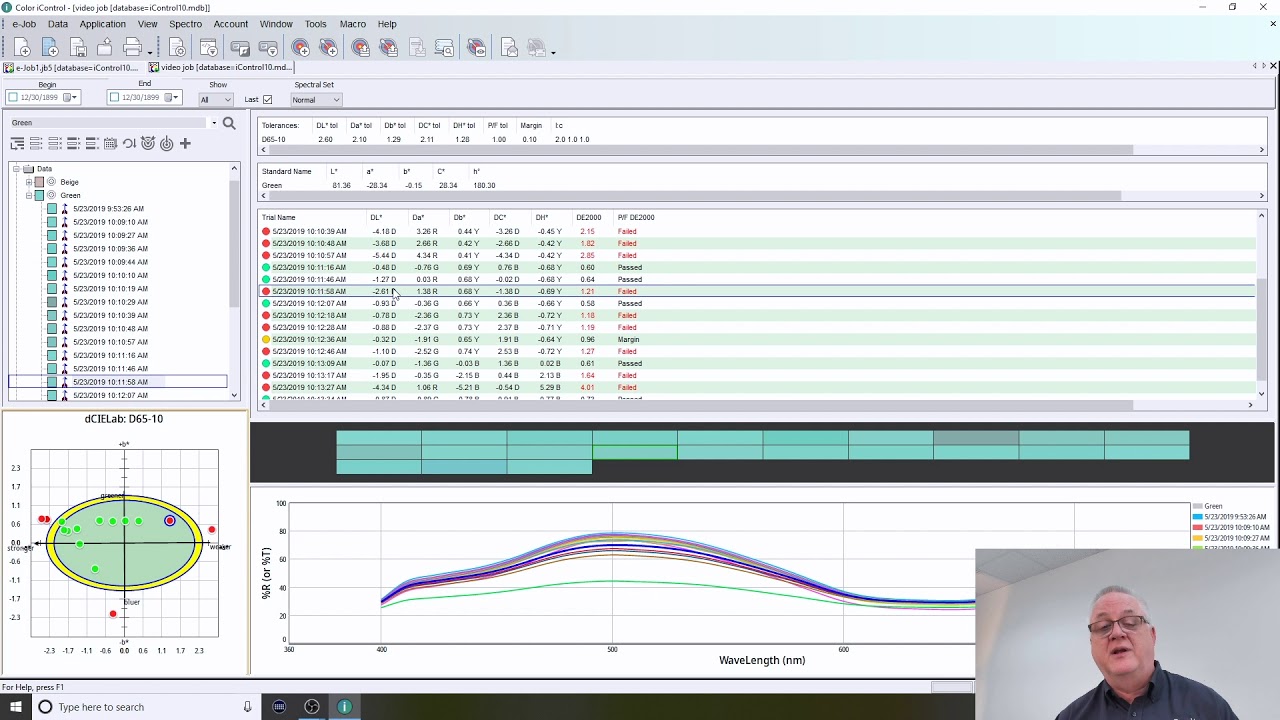This screenshot has height=720, width=1280.
Task: Click the database search toolbar icon
Action: point(444,48)
